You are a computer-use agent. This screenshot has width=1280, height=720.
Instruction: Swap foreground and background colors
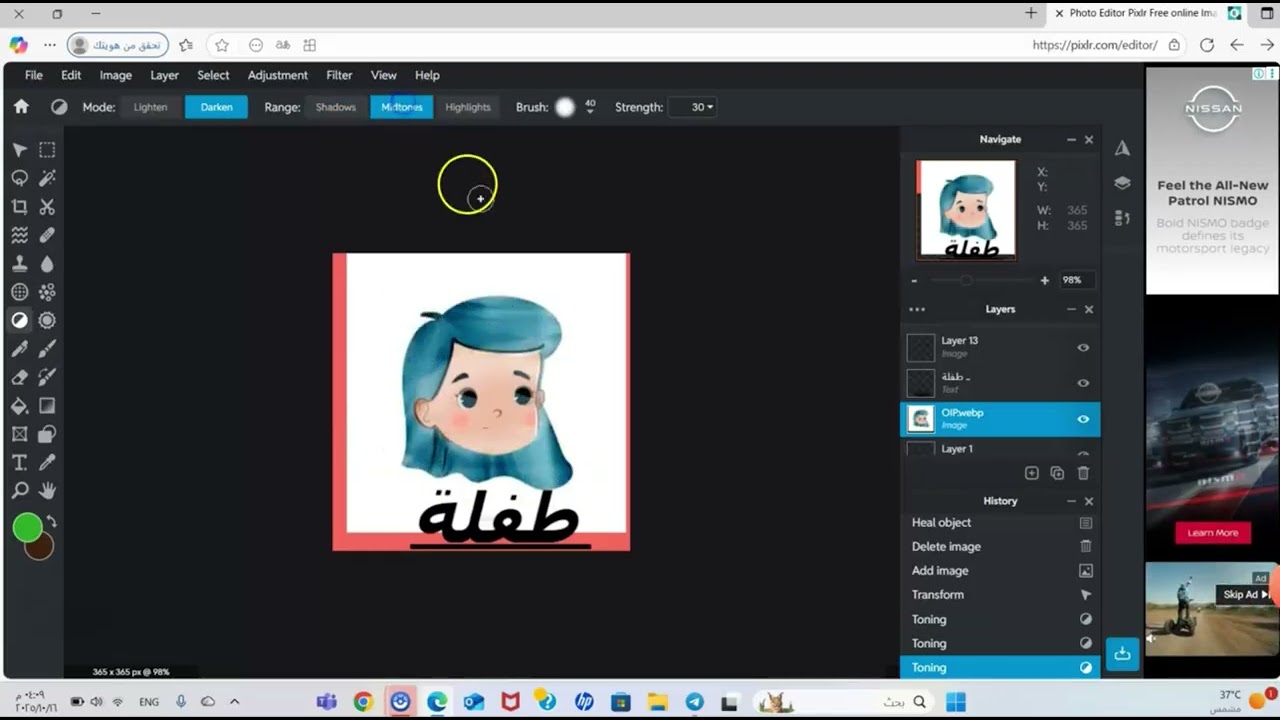pos(51,522)
